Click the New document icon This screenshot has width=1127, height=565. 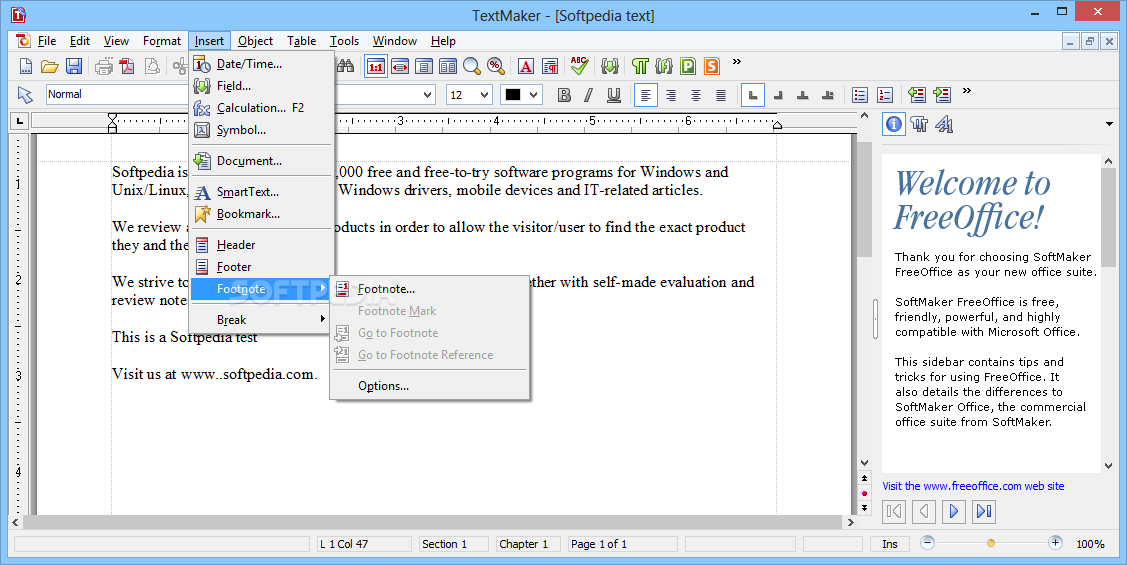[x=26, y=67]
